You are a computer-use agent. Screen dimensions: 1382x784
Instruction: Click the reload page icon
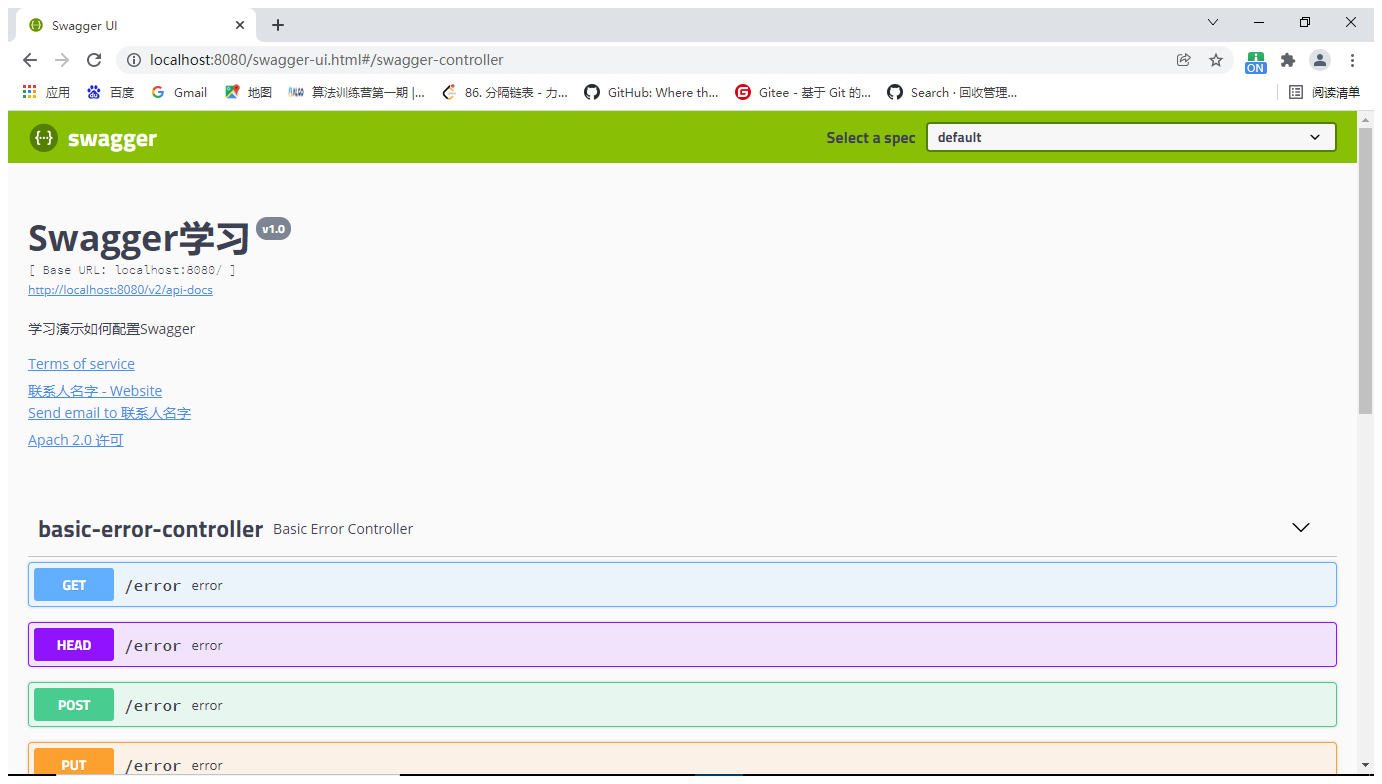tap(94, 60)
